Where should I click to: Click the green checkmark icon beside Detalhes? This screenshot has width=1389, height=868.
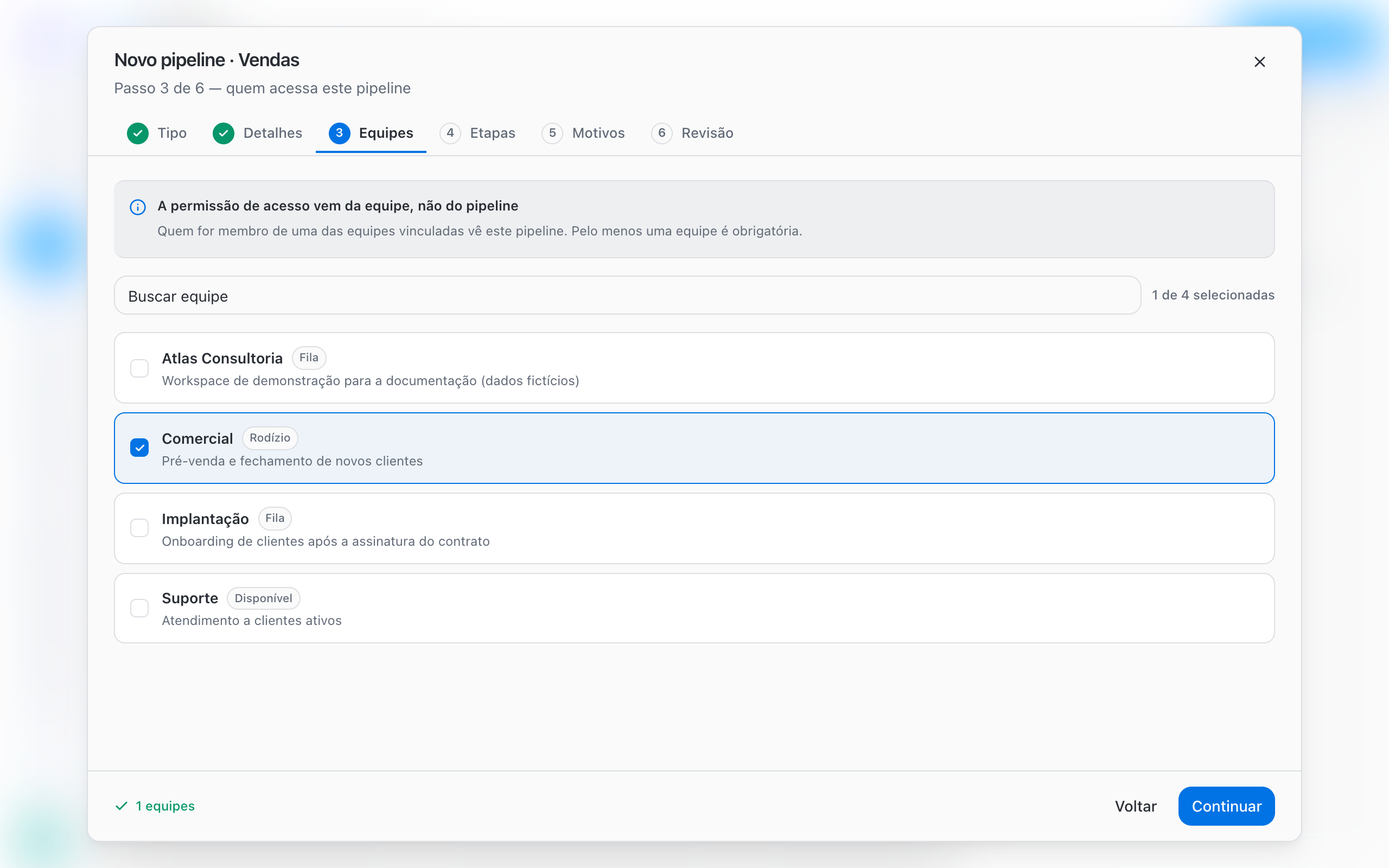tap(224, 133)
